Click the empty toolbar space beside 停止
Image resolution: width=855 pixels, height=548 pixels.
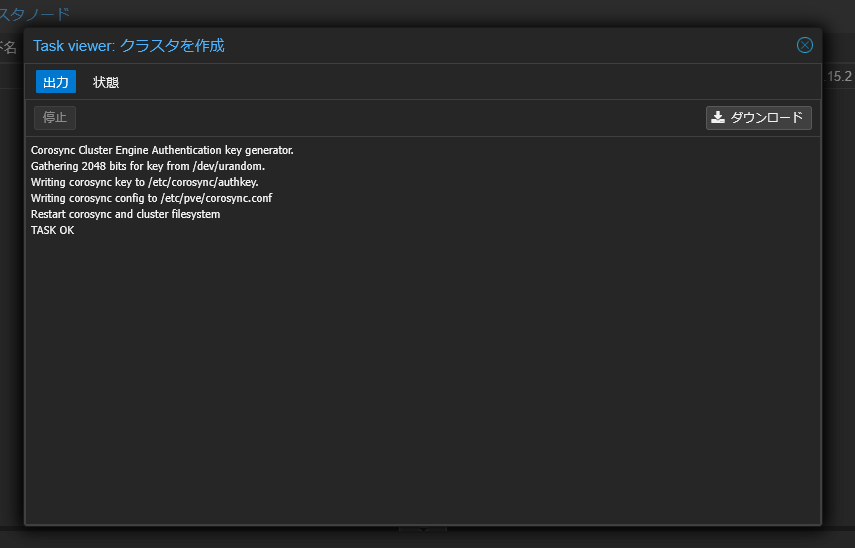tap(390, 118)
